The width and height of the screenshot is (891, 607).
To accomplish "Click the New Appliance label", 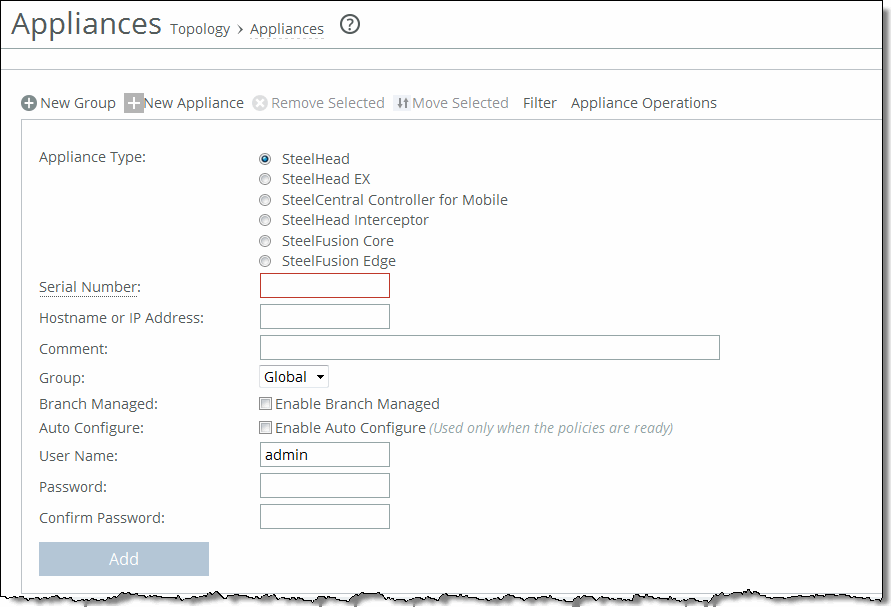I will coord(194,103).
